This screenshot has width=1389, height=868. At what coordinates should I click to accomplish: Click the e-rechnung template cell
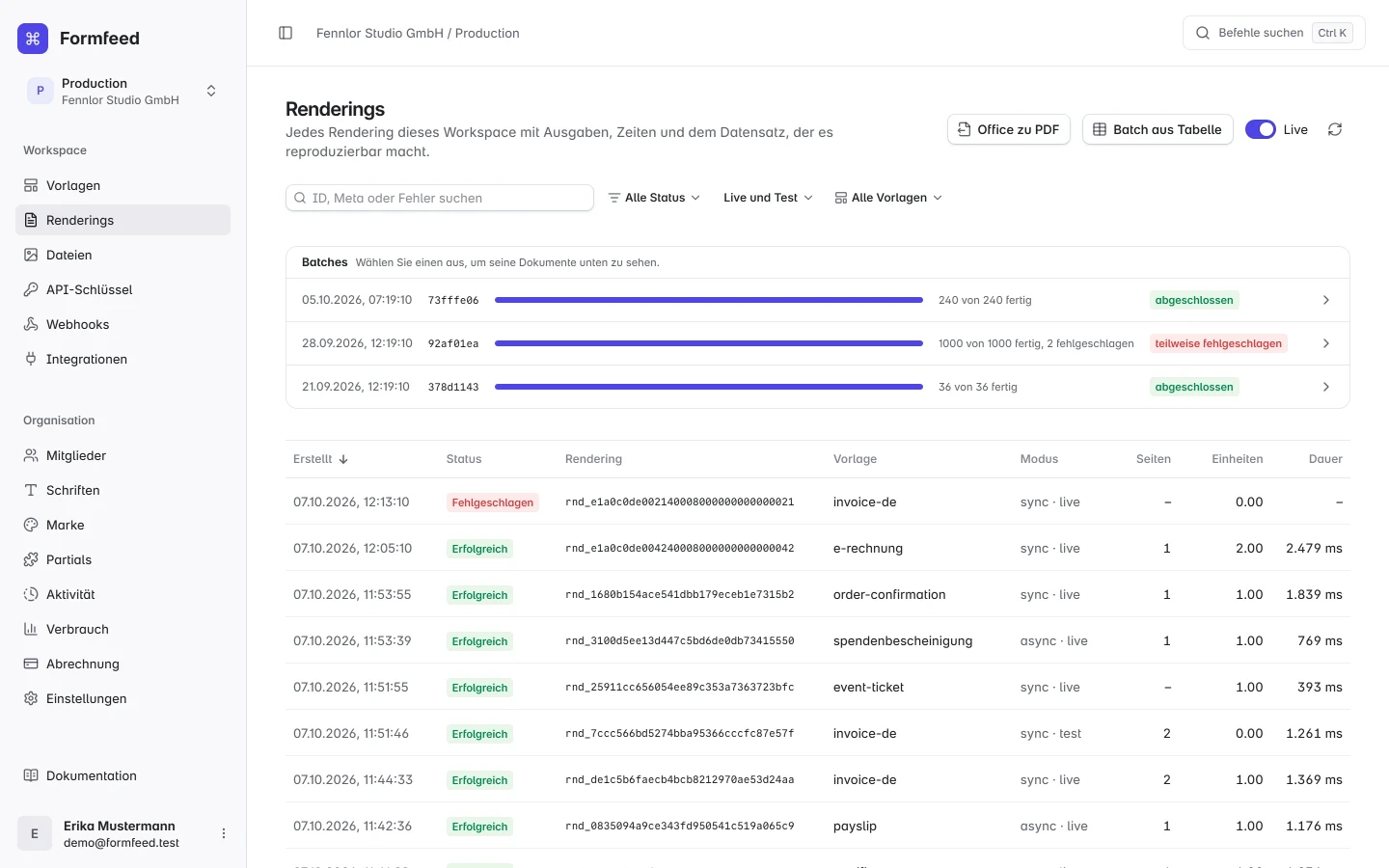coord(868,548)
